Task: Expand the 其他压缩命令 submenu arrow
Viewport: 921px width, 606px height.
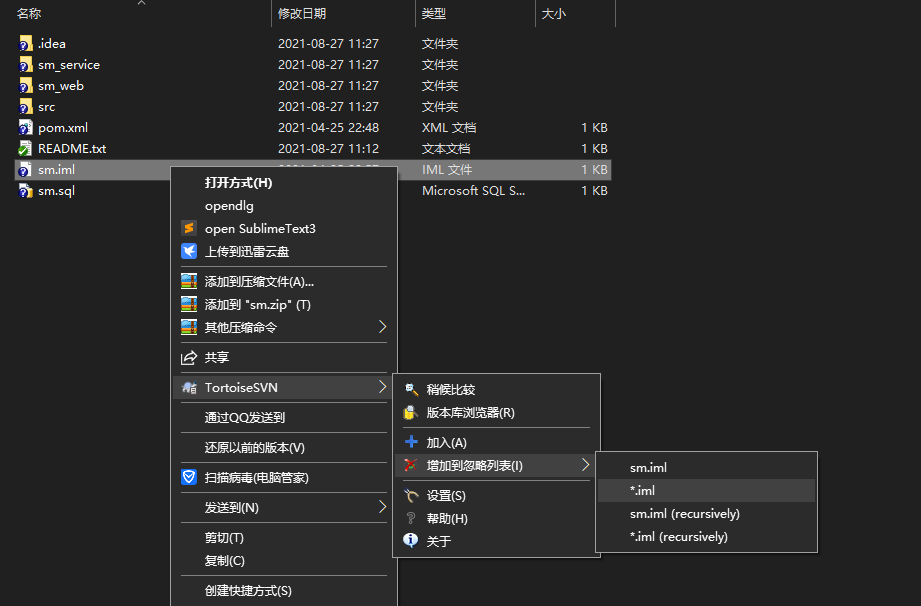Action: coord(382,326)
